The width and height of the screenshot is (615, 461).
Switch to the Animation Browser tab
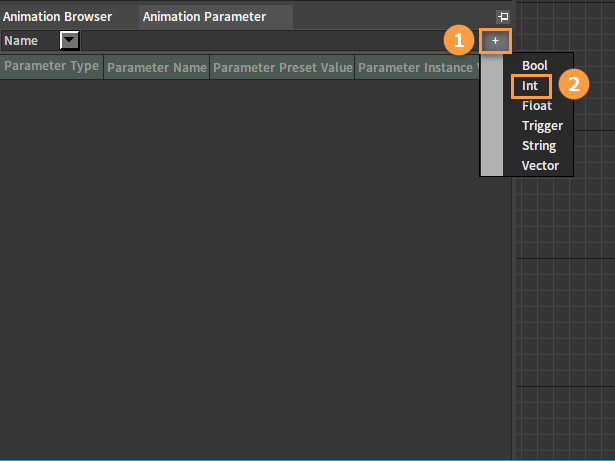click(x=58, y=17)
